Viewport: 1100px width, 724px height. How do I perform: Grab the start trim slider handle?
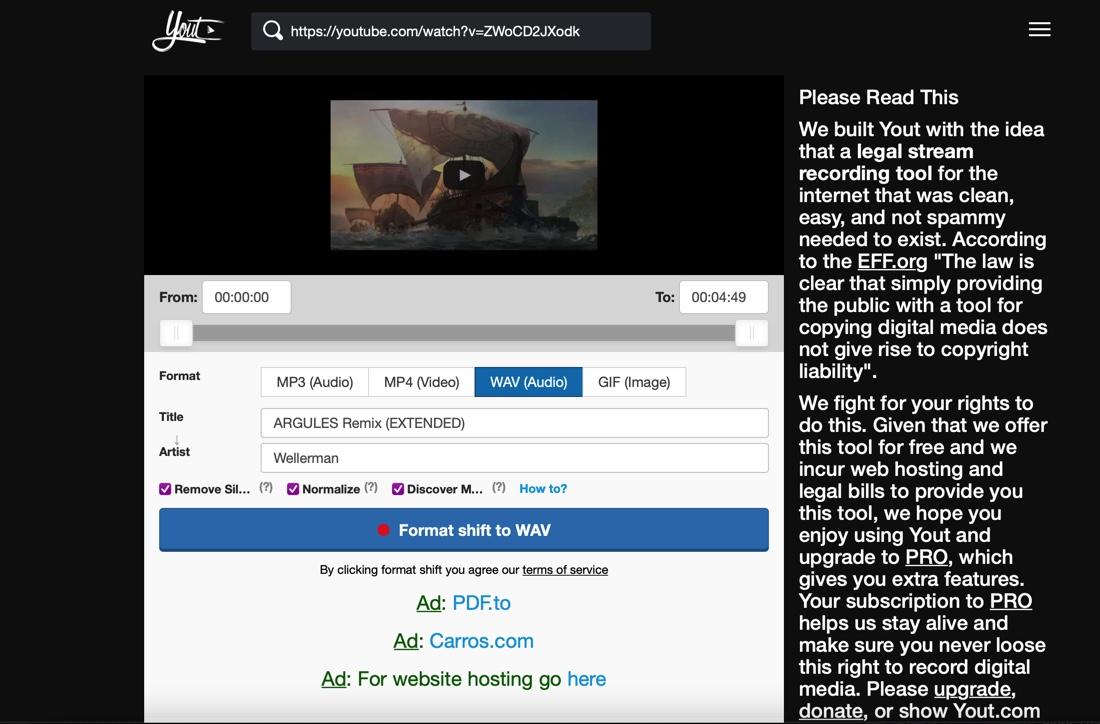click(176, 333)
